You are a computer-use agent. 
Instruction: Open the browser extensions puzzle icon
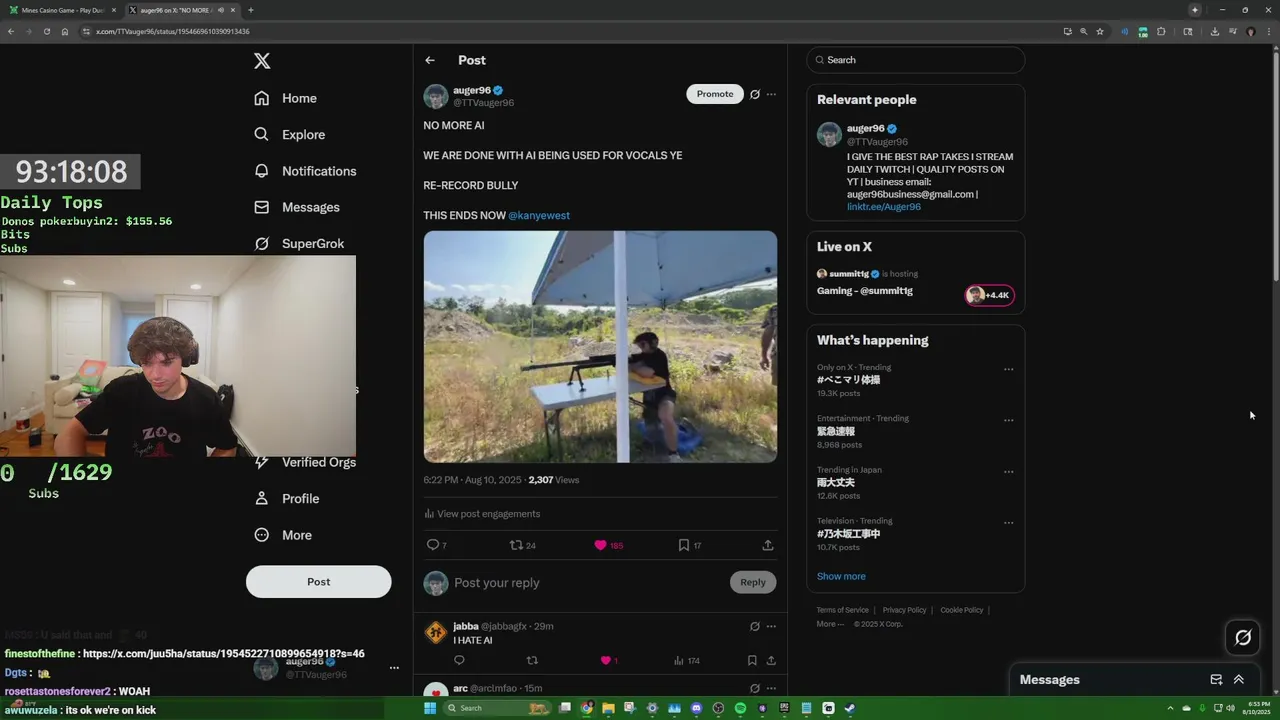tap(1161, 31)
